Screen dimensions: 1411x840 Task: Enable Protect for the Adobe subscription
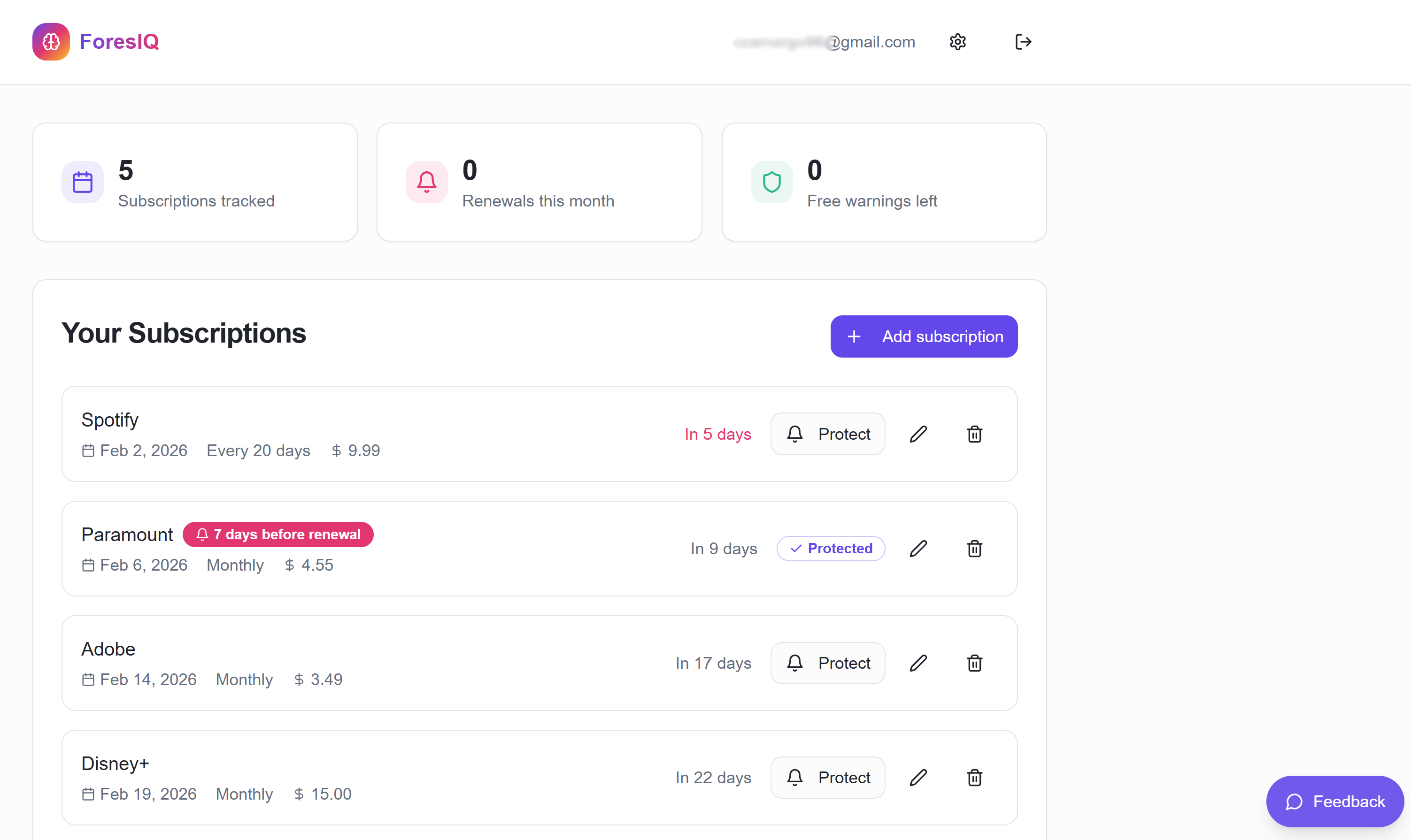pyautogui.click(x=827, y=663)
